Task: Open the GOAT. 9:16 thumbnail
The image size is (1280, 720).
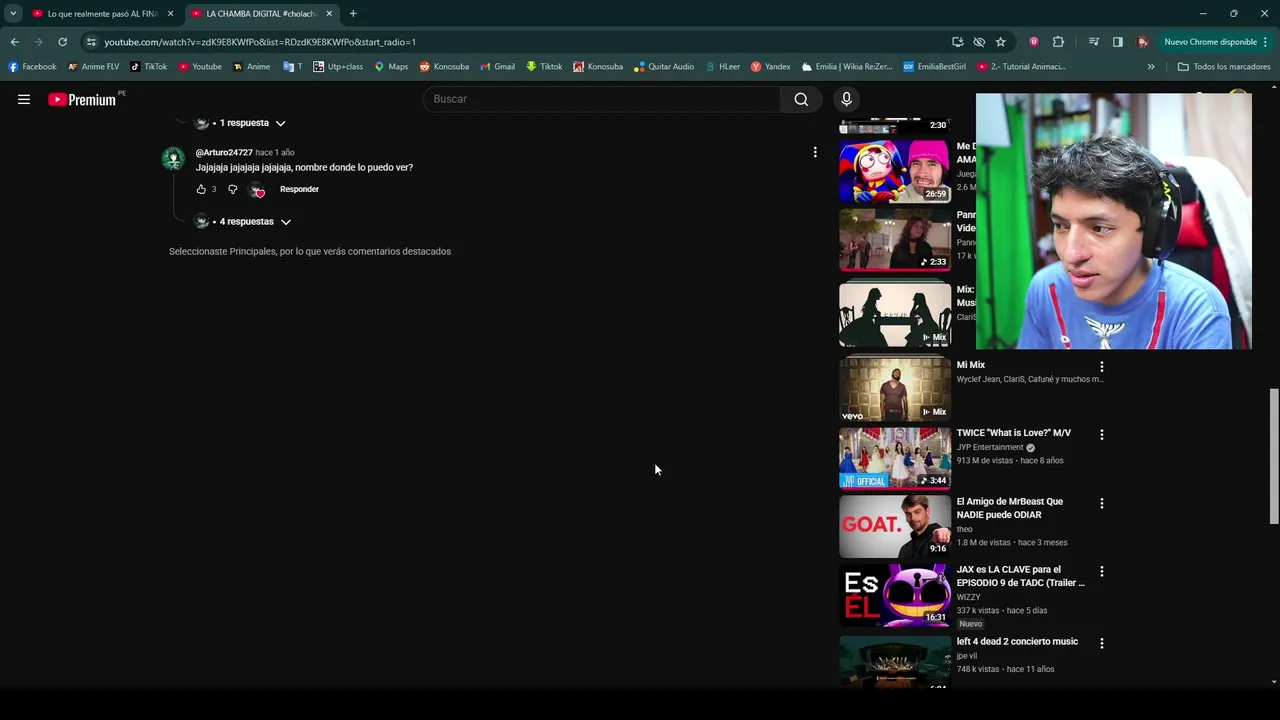Action: [894, 526]
